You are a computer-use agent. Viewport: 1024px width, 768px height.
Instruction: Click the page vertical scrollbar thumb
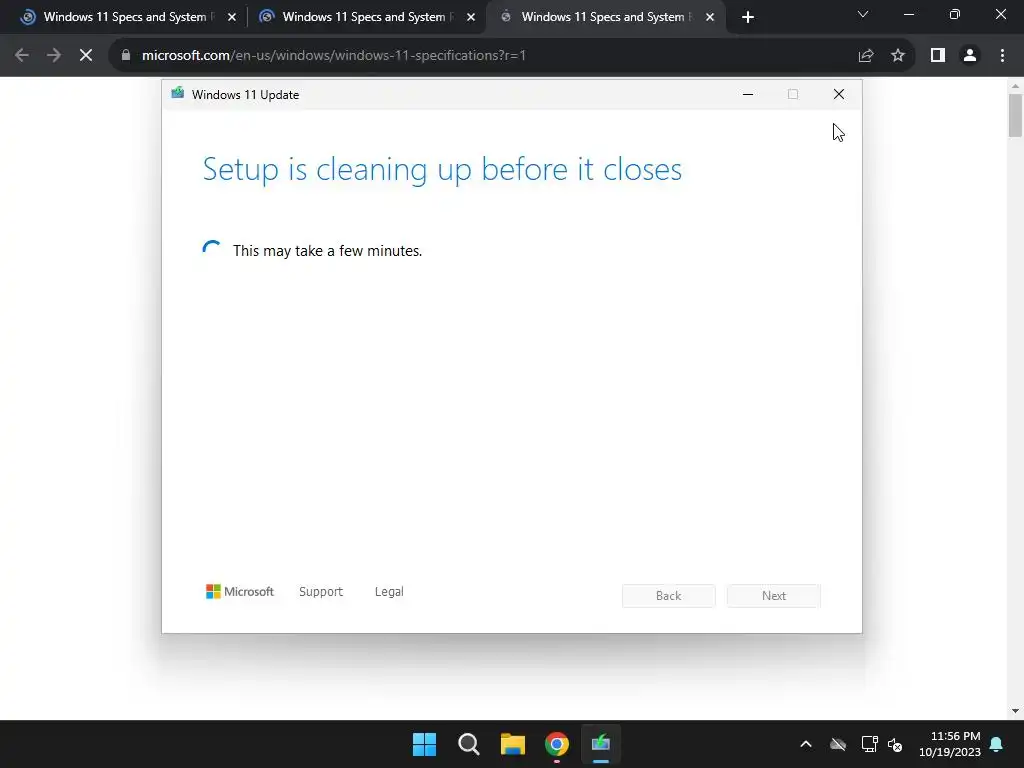pyautogui.click(x=1015, y=115)
